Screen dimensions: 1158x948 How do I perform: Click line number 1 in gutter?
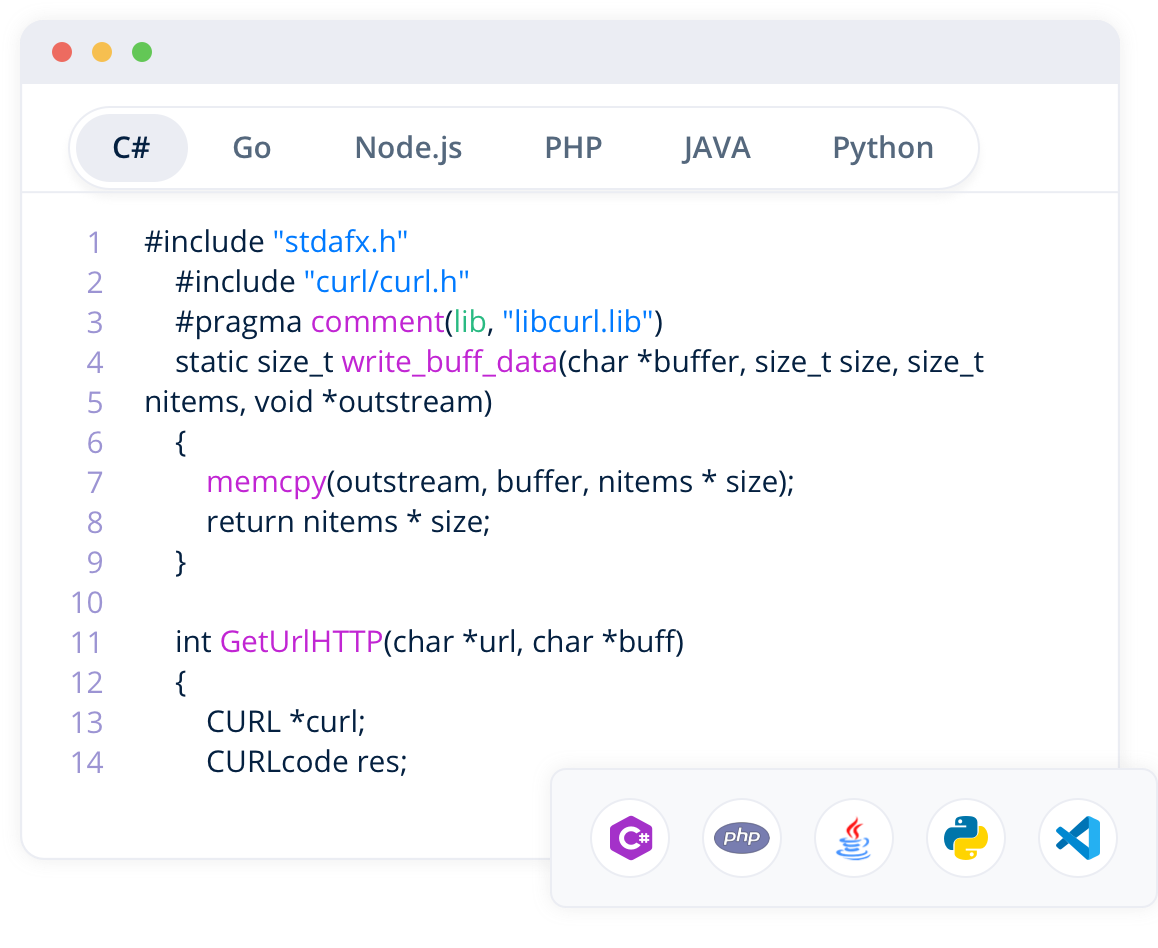pos(94,243)
